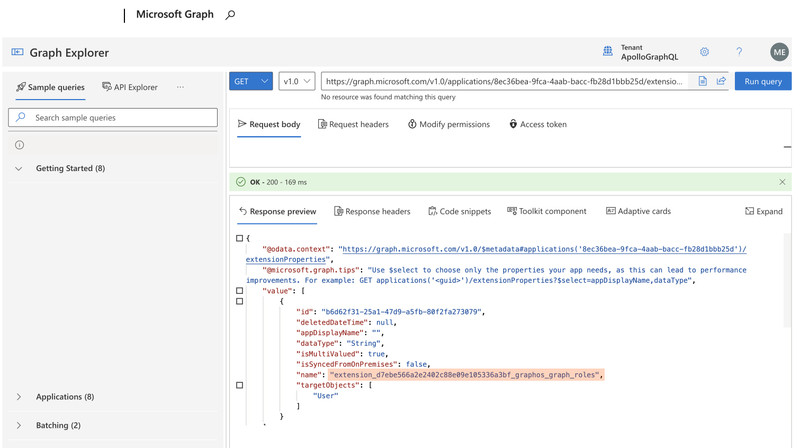Click the share query icon
This screenshot has height=448, width=800.
[721, 81]
